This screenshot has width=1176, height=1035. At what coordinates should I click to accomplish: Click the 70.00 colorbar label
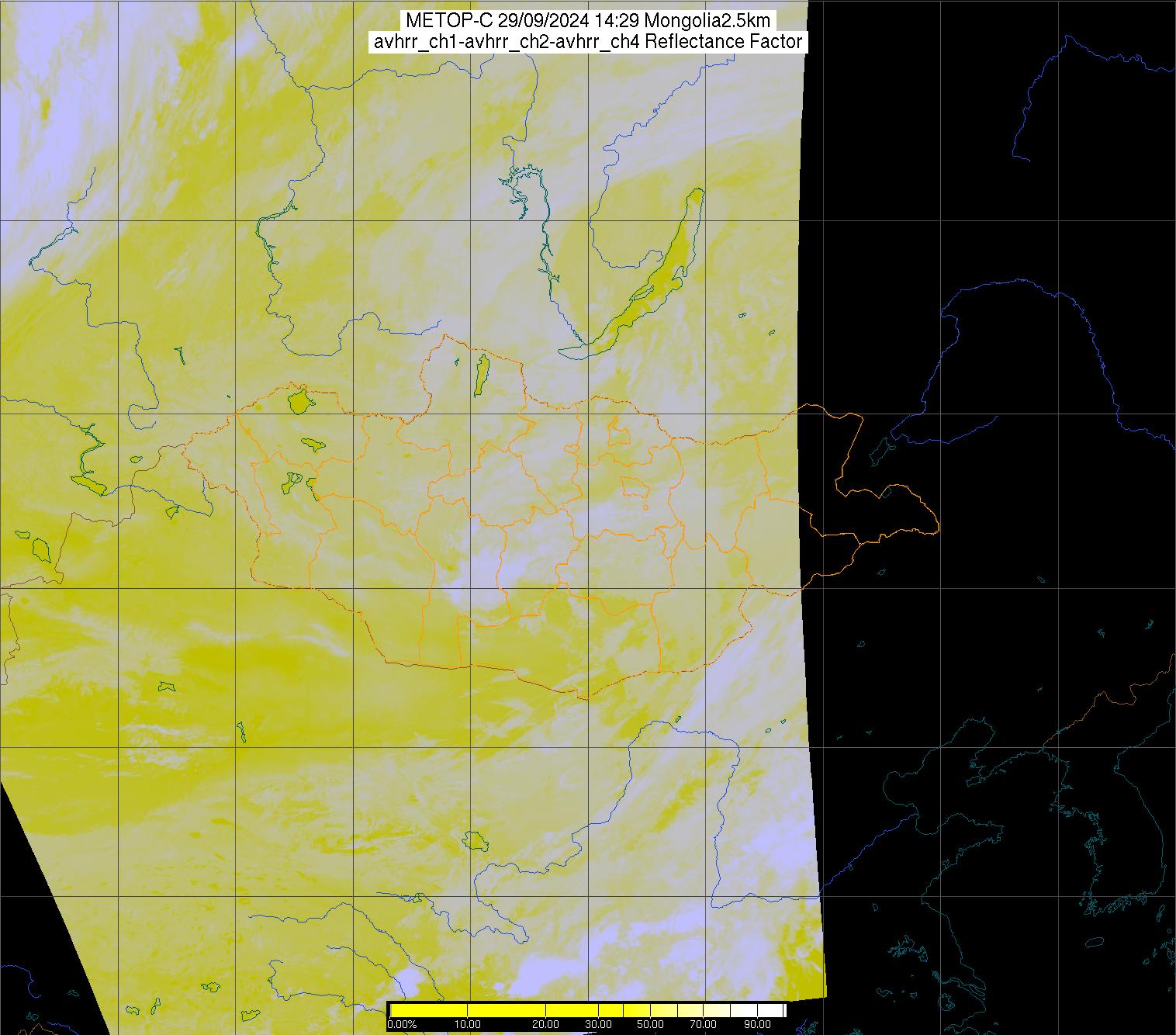coord(703,1025)
